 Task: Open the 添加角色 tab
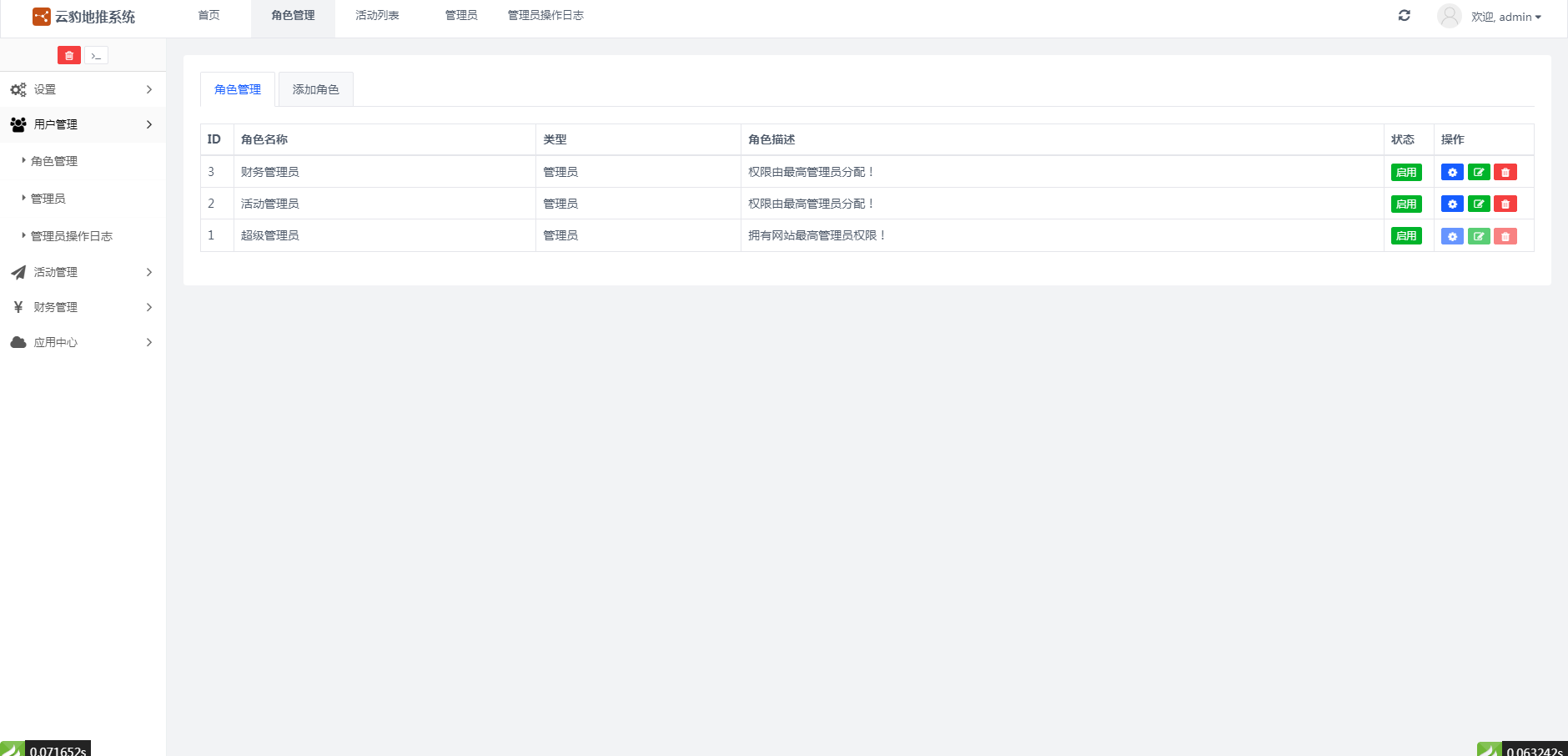[x=315, y=89]
